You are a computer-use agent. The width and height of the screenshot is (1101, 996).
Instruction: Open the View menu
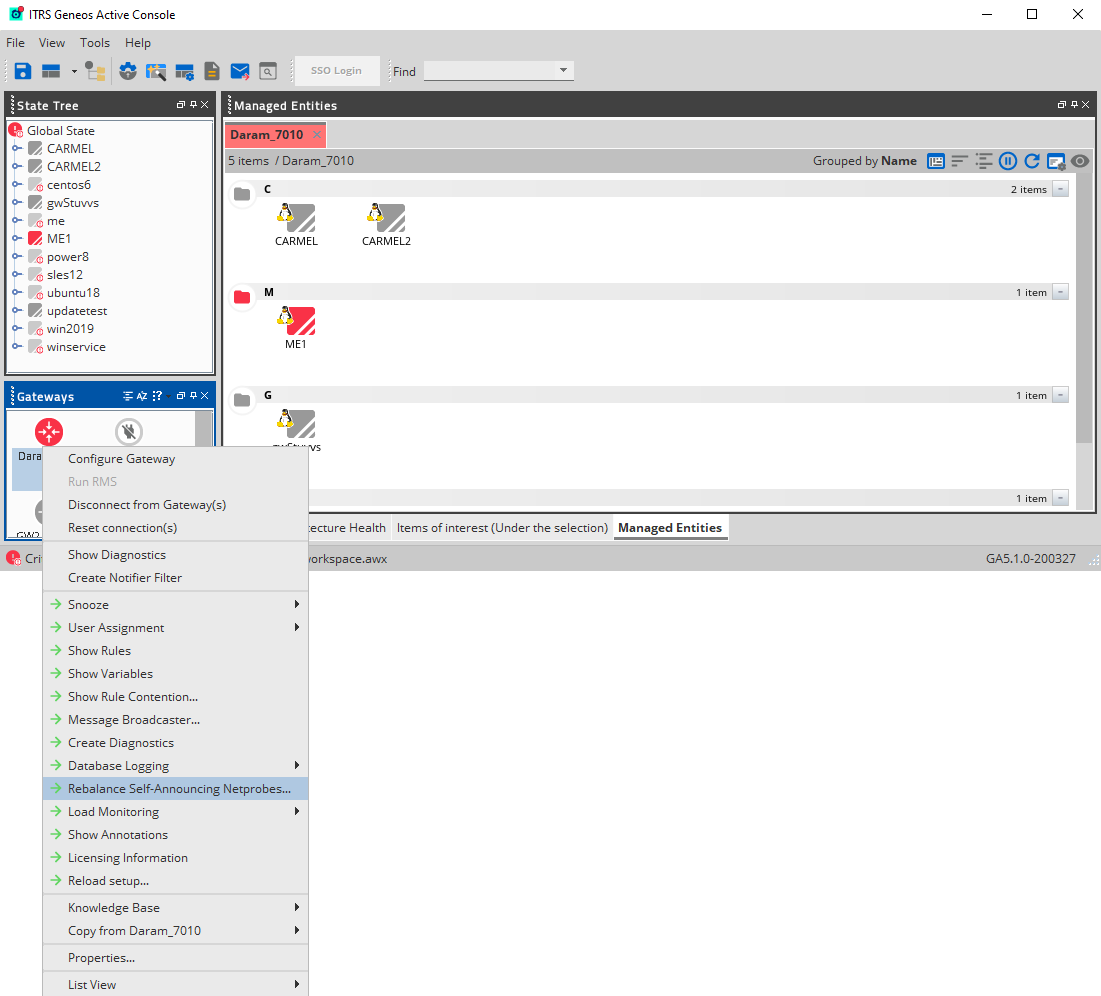(x=52, y=43)
